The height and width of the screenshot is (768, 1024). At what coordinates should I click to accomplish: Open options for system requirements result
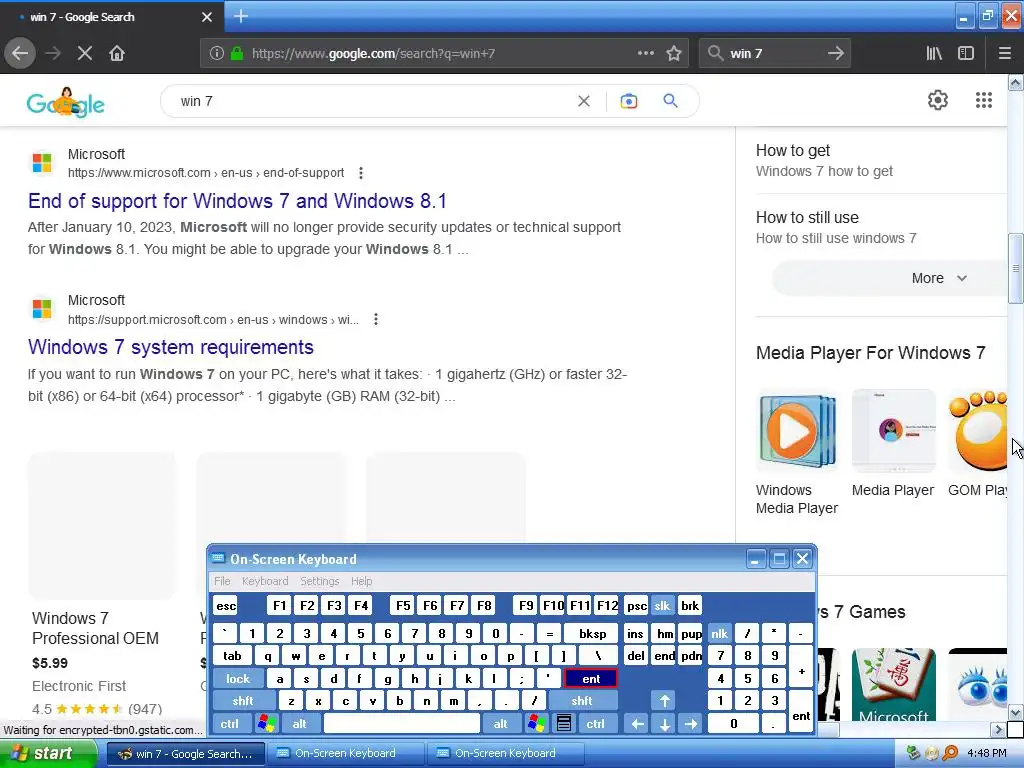tap(376, 319)
